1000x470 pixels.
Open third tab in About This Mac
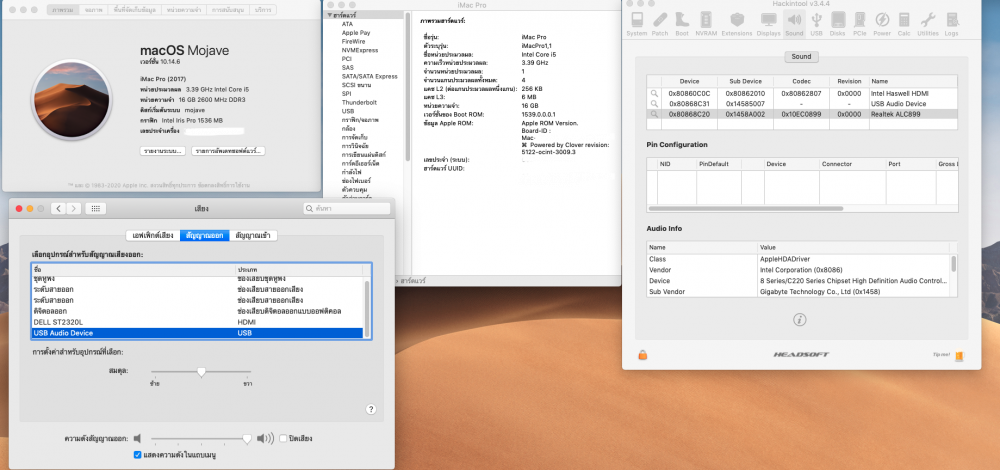pos(135,10)
